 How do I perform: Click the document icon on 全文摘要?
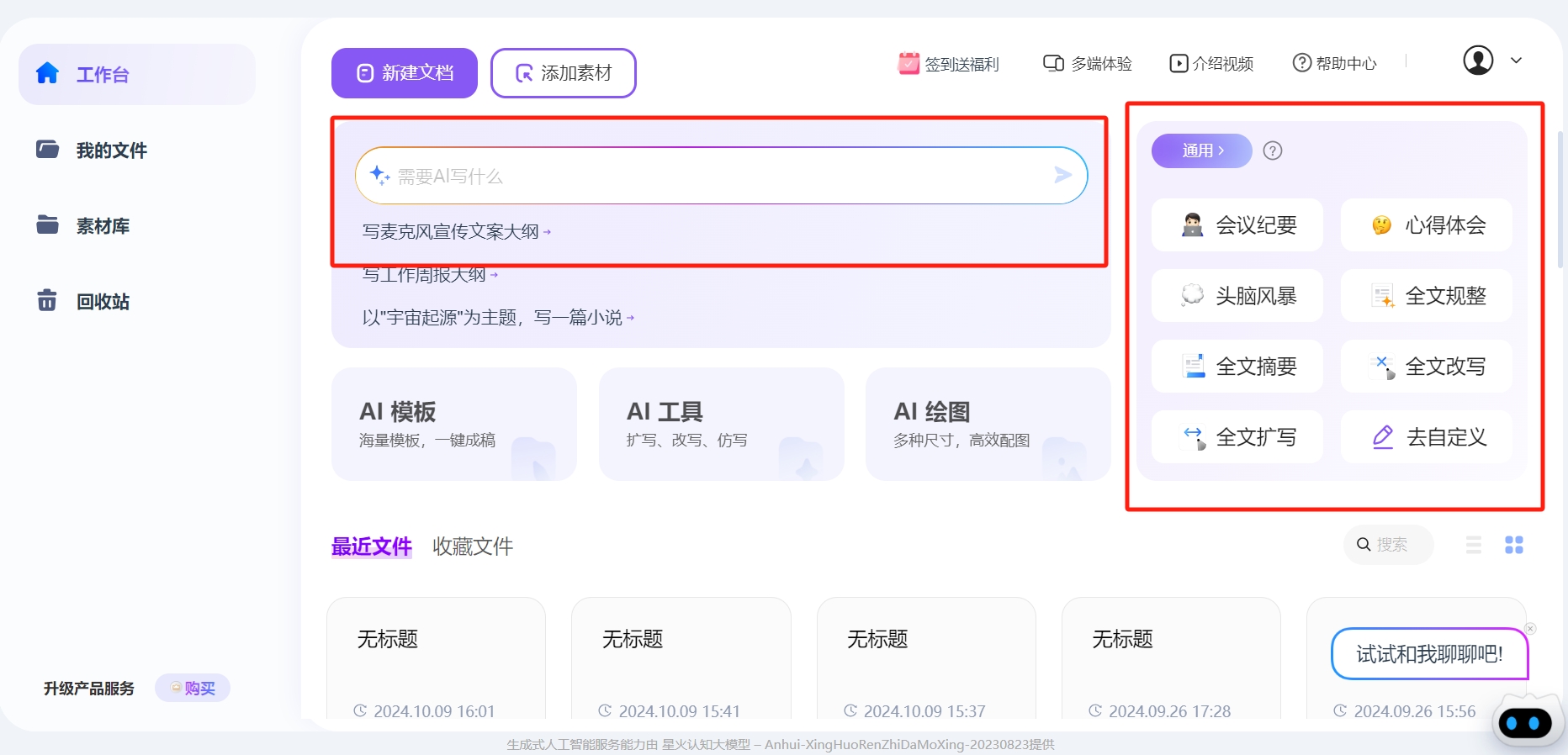tap(1194, 366)
